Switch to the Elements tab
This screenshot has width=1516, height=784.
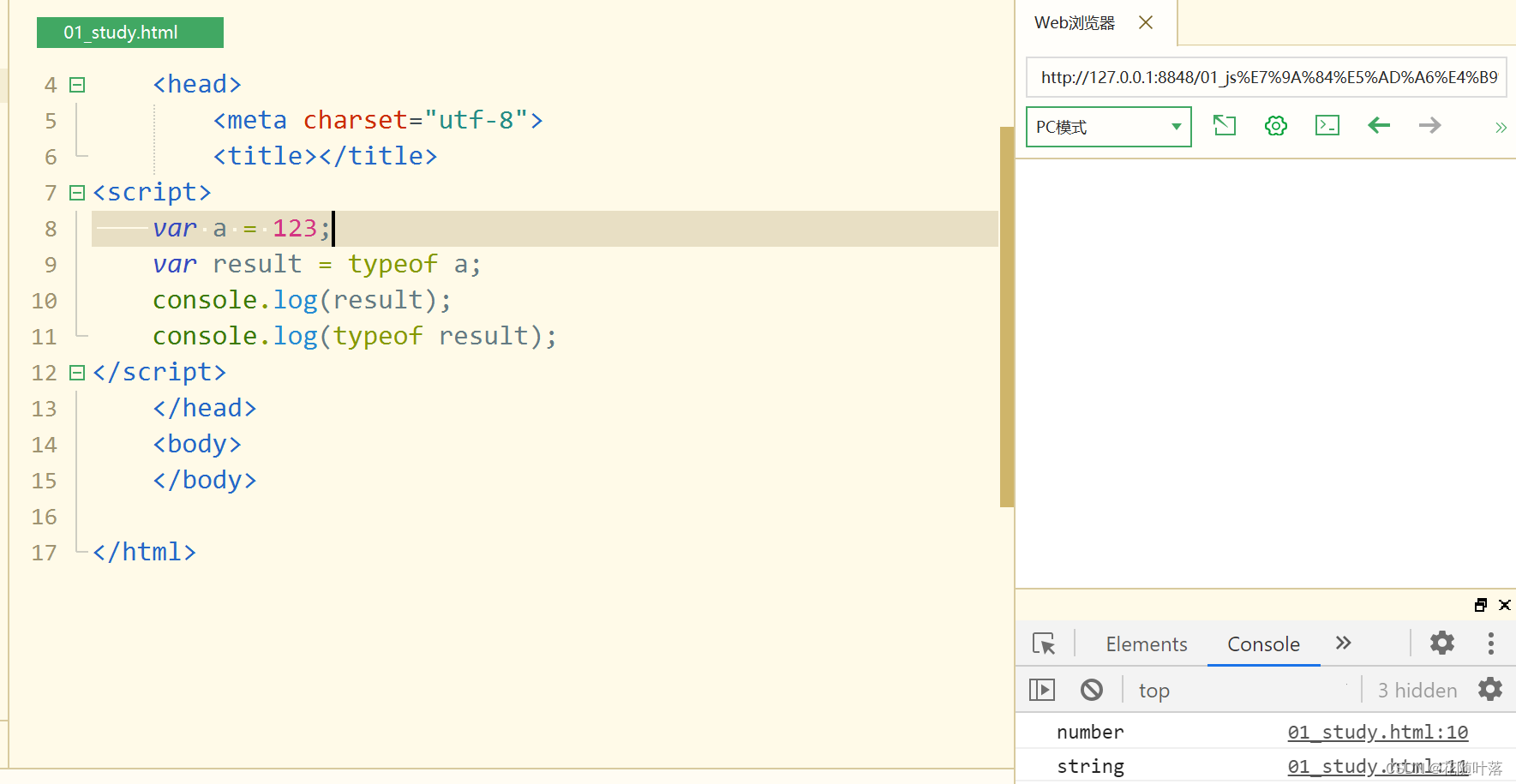(x=1147, y=644)
